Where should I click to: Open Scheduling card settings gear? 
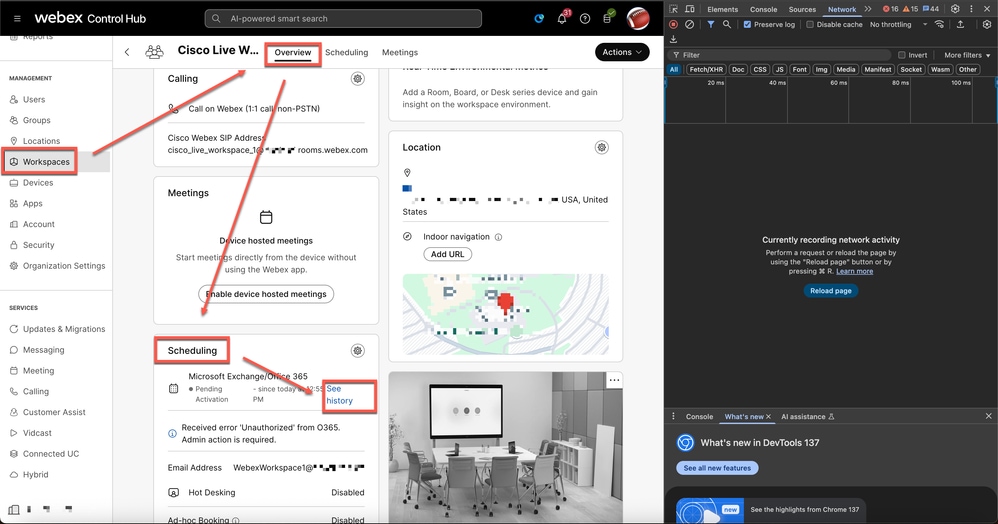pos(358,351)
